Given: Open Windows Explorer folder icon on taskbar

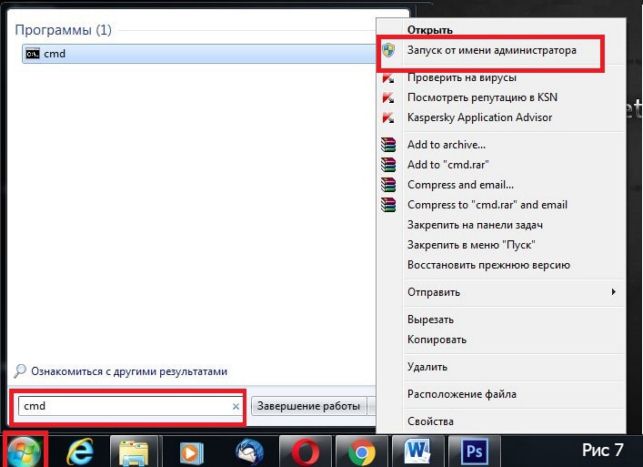Looking at the screenshot, I should [134, 453].
